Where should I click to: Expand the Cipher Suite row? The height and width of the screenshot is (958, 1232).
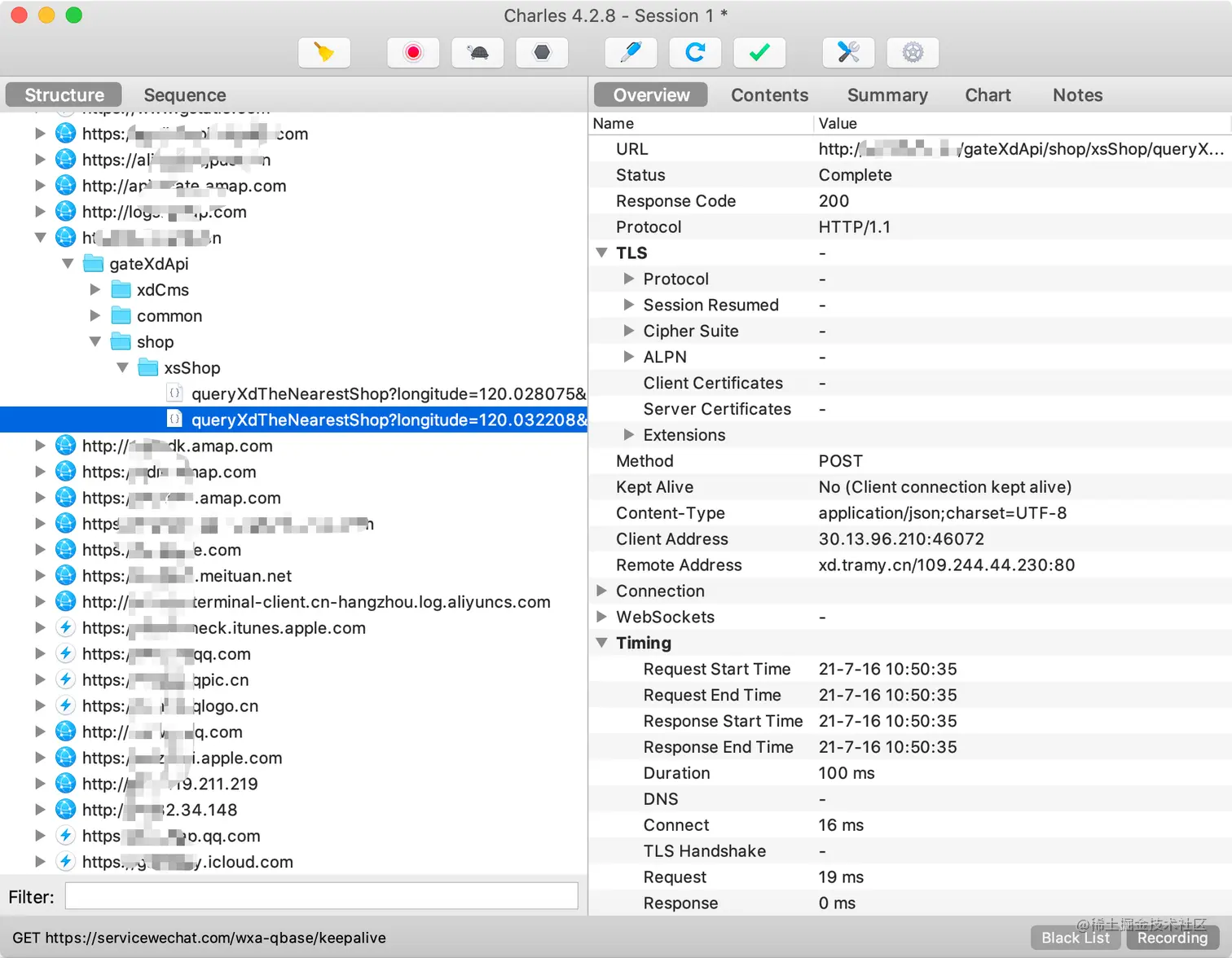pos(629,331)
